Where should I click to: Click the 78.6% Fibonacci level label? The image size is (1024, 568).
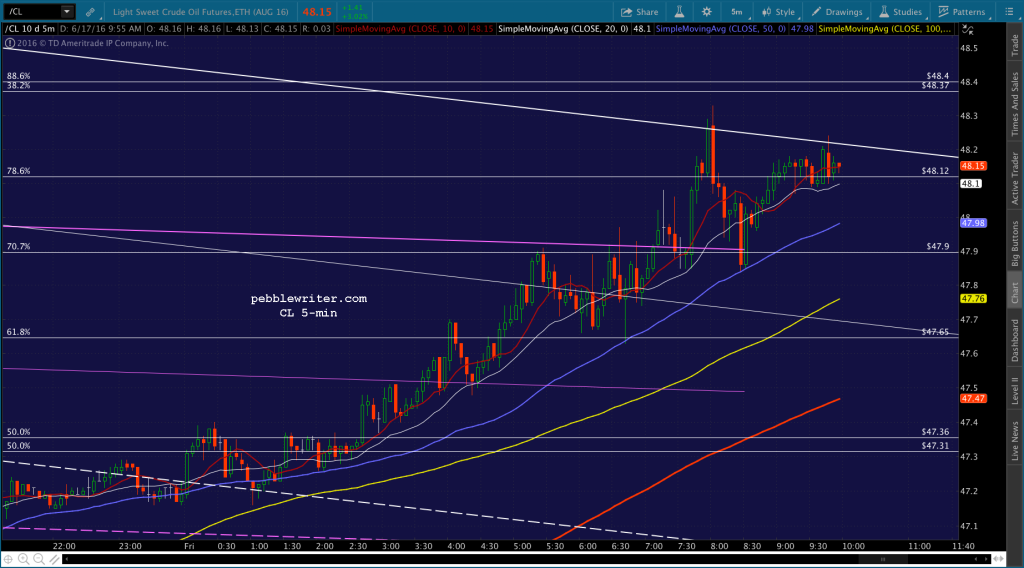click(18, 171)
